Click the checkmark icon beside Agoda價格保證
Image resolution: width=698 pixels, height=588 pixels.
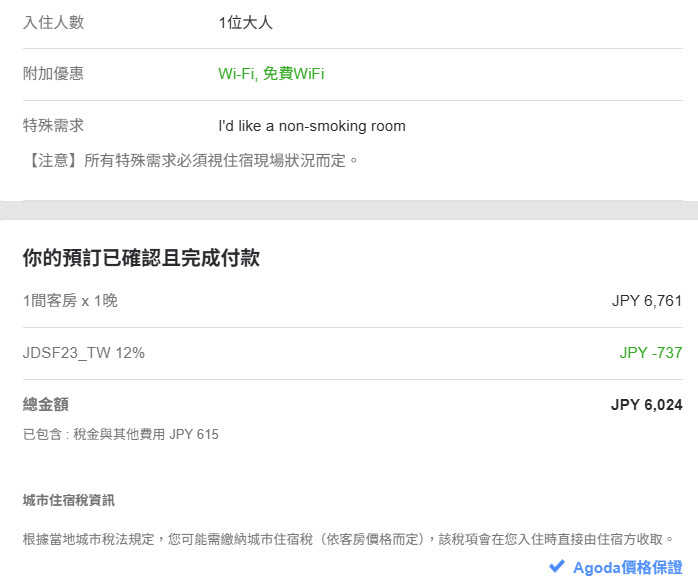click(557, 567)
